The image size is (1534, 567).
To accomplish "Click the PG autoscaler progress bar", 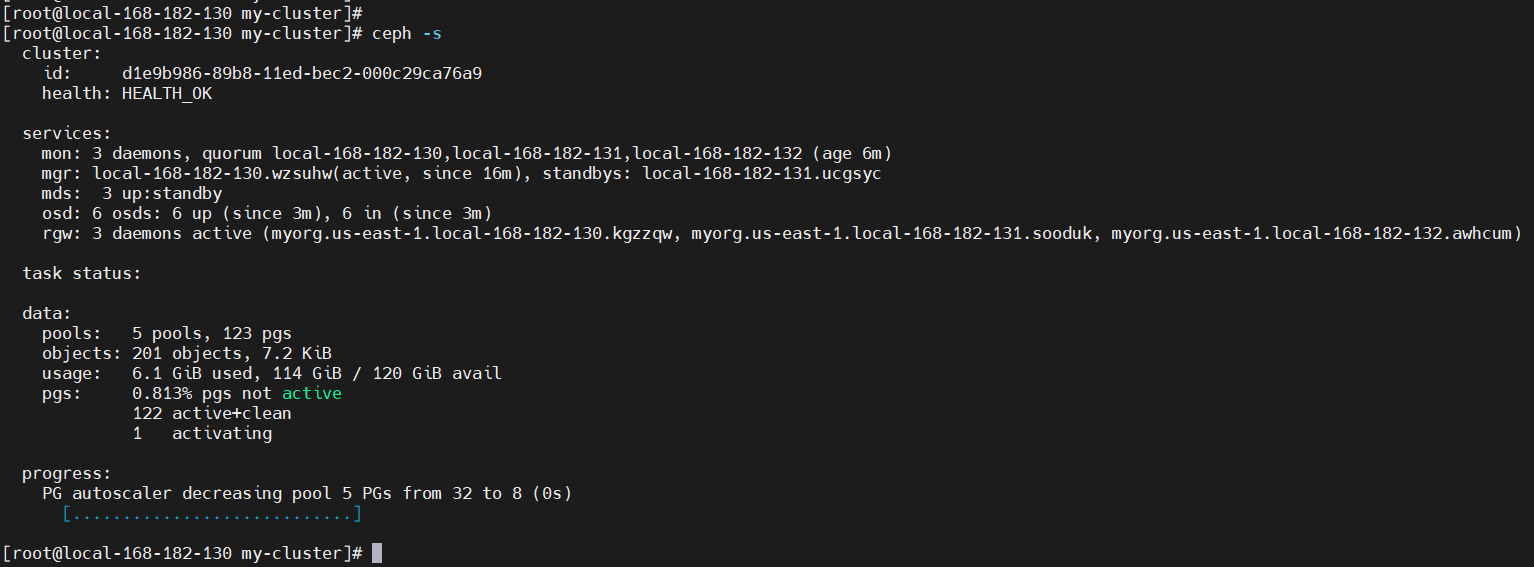I will (x=211, y=514).
